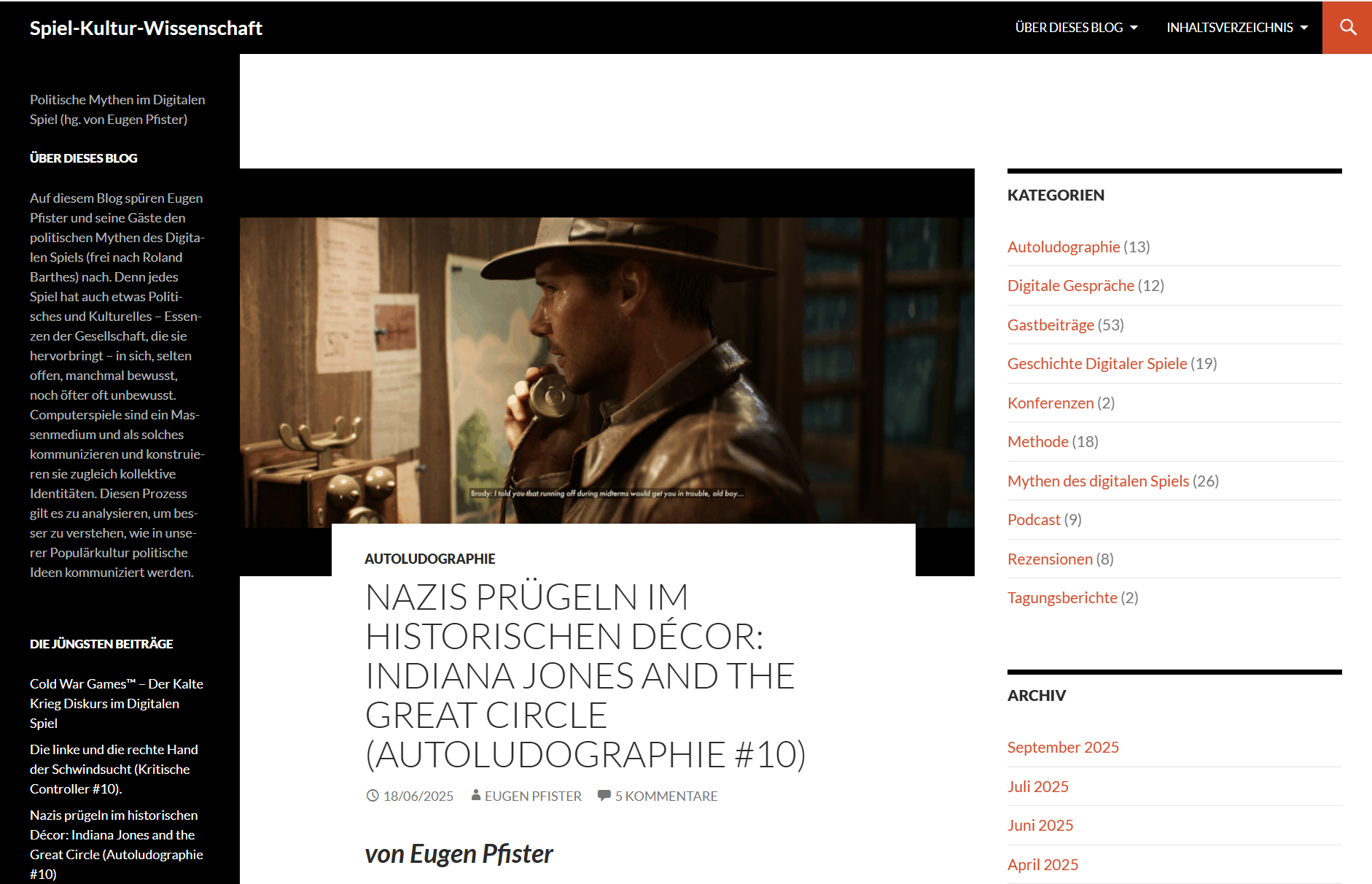The width and height of the screenshot is (1372, 884).
Task: Click the Nazis prügeln article headline
Action: click(585, 675)
